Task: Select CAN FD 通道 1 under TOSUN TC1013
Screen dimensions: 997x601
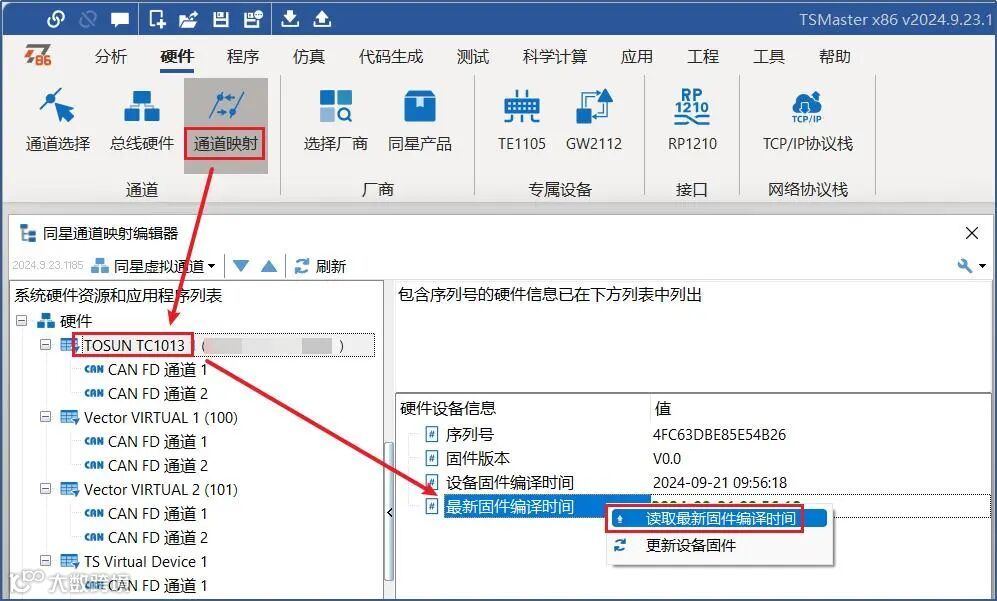Action: [x=146, y=370]
